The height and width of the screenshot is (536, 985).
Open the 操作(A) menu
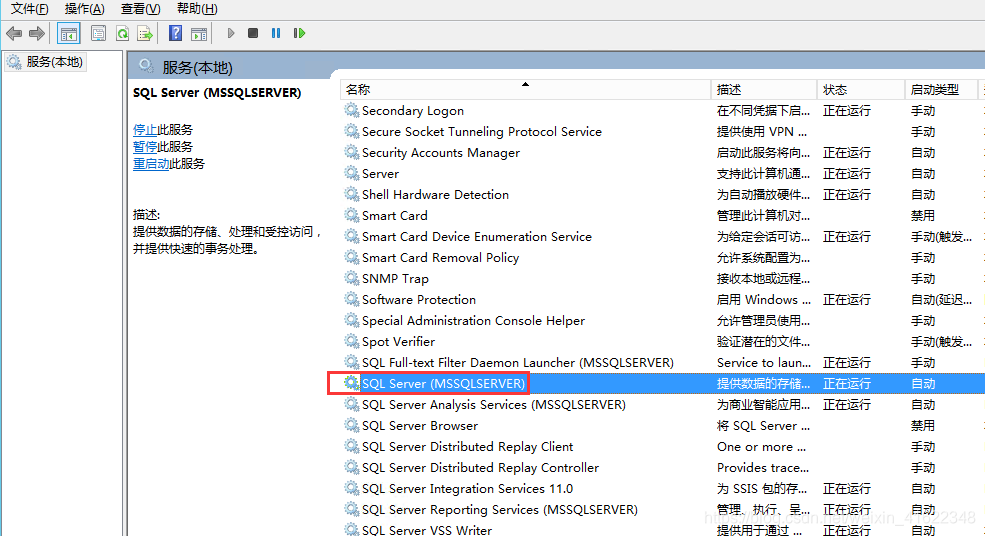[84, 9]
